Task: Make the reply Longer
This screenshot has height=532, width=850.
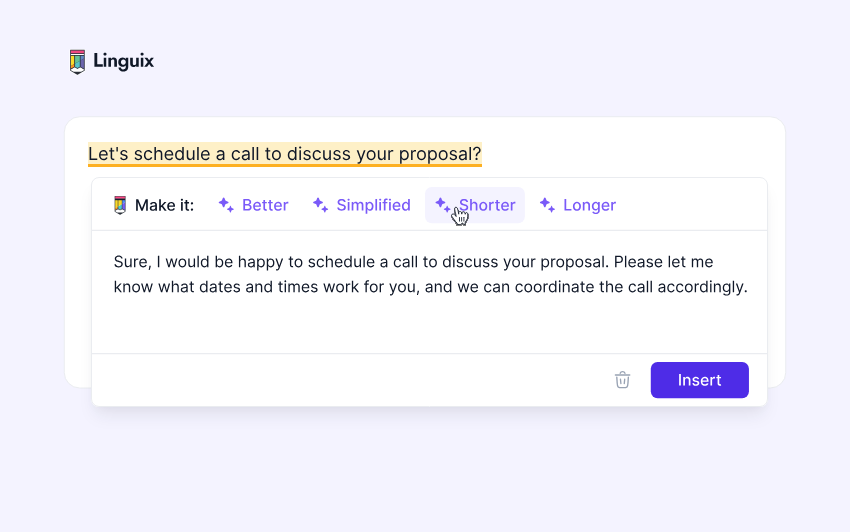Action: (x=589, y=205)
